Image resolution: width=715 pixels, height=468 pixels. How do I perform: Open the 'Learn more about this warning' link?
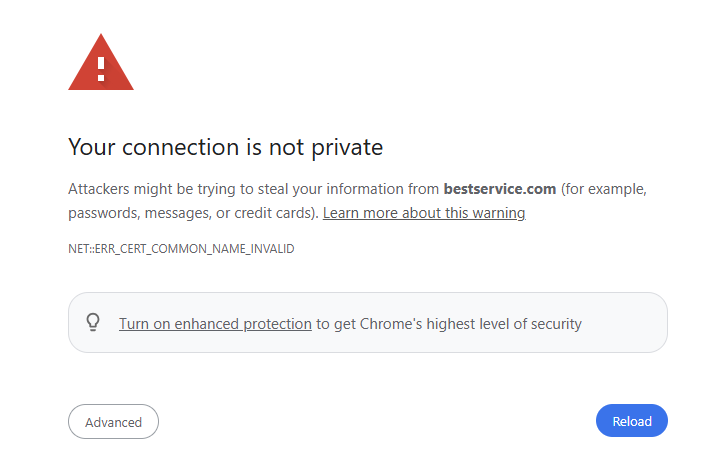pos(424,213)
